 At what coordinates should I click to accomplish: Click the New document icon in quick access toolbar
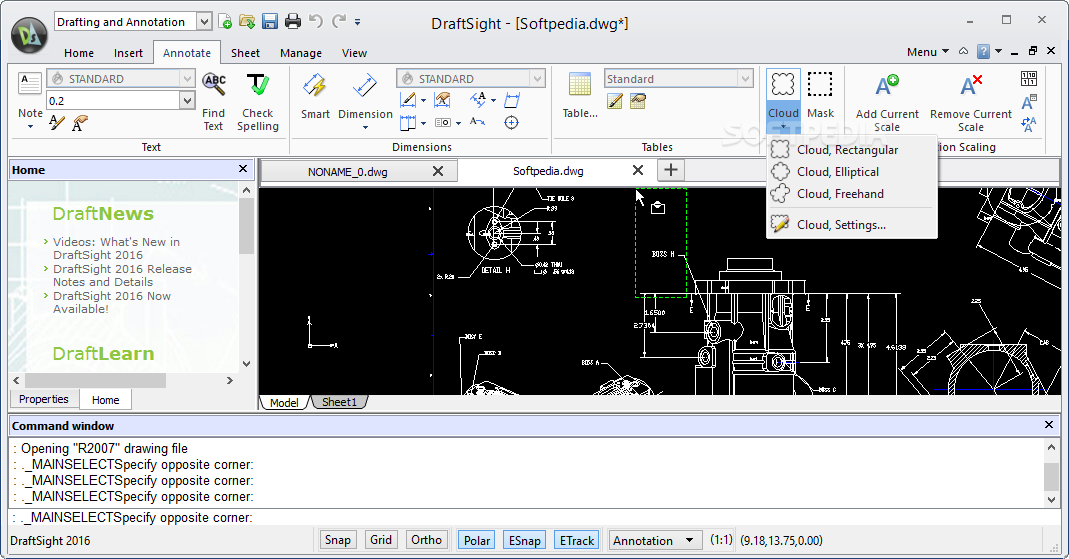pyautogui.click(x=225, y=22)
